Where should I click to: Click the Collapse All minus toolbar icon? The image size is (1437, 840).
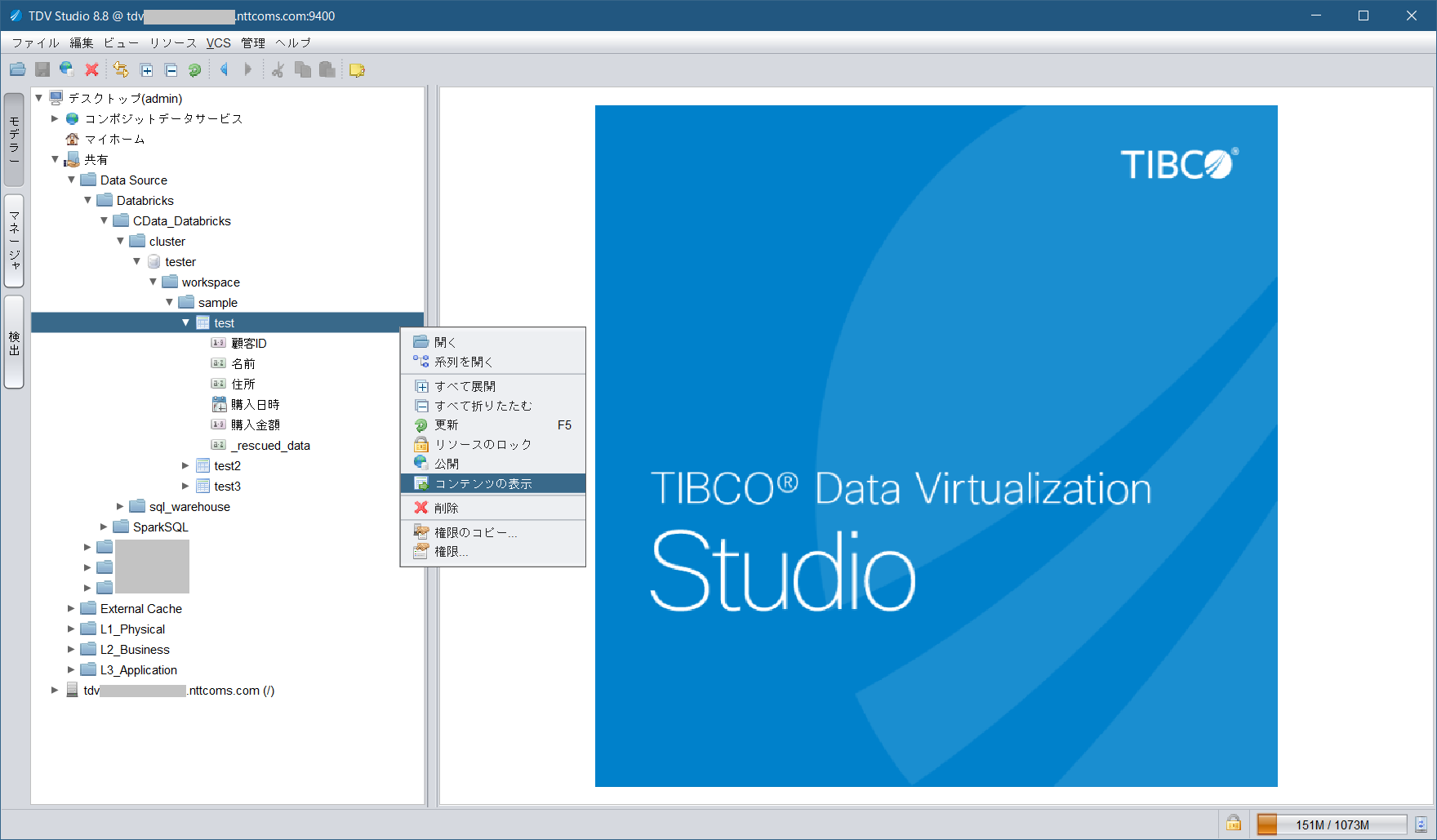pyautogui.click(x=171, y=70)
